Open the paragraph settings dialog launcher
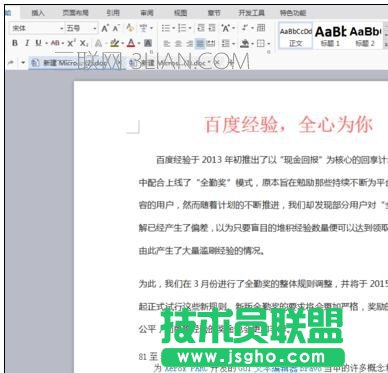The image size is (388, 373). point(269,52)
